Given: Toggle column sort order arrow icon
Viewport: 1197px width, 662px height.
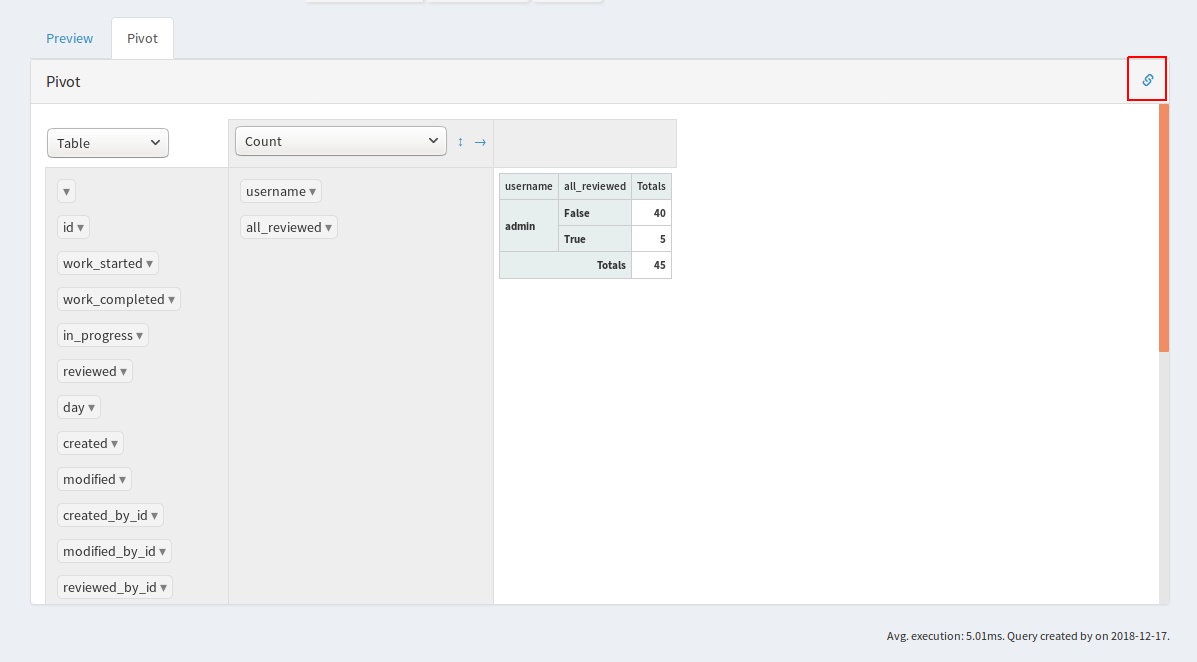Looking at the screenshot, I should pyautogui.click(x=480, y=142).
